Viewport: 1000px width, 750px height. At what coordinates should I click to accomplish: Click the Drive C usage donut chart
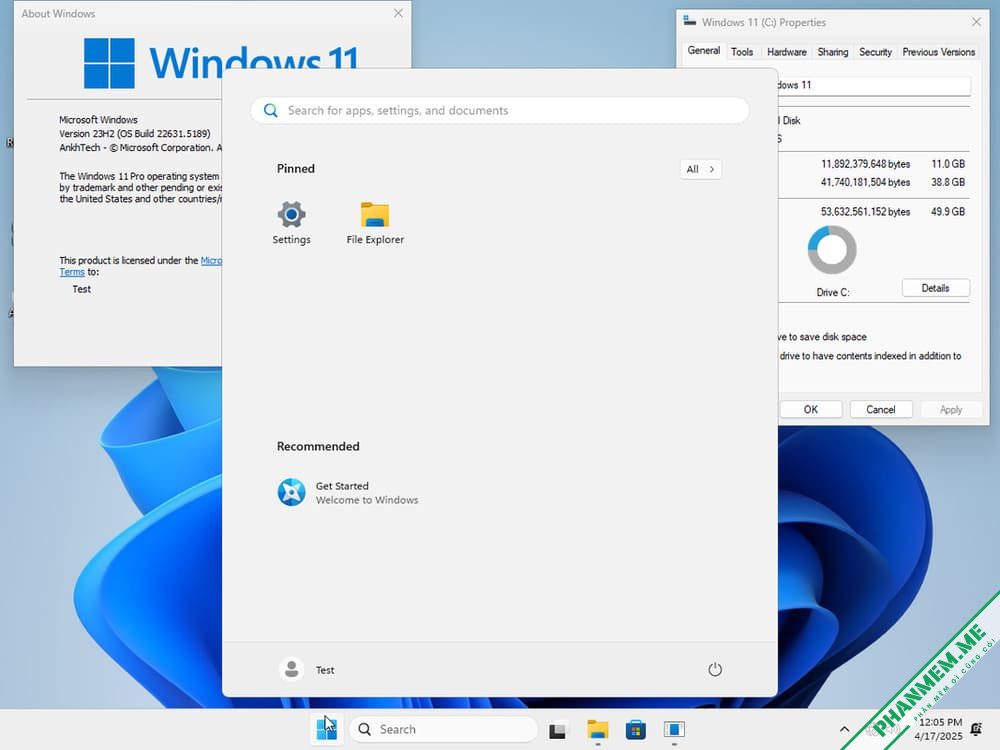832,249
